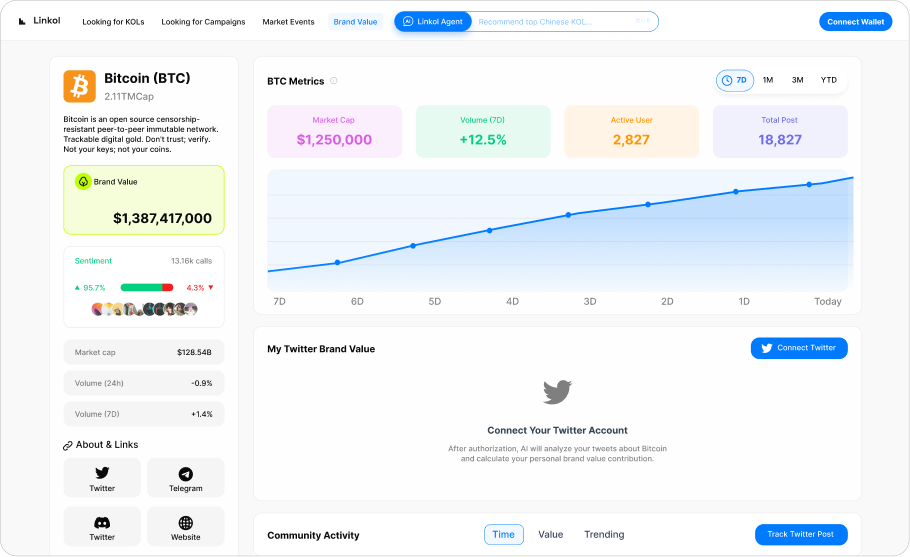
Task: Click the orange Bitcoin logo icon
Action: point(80,86)
